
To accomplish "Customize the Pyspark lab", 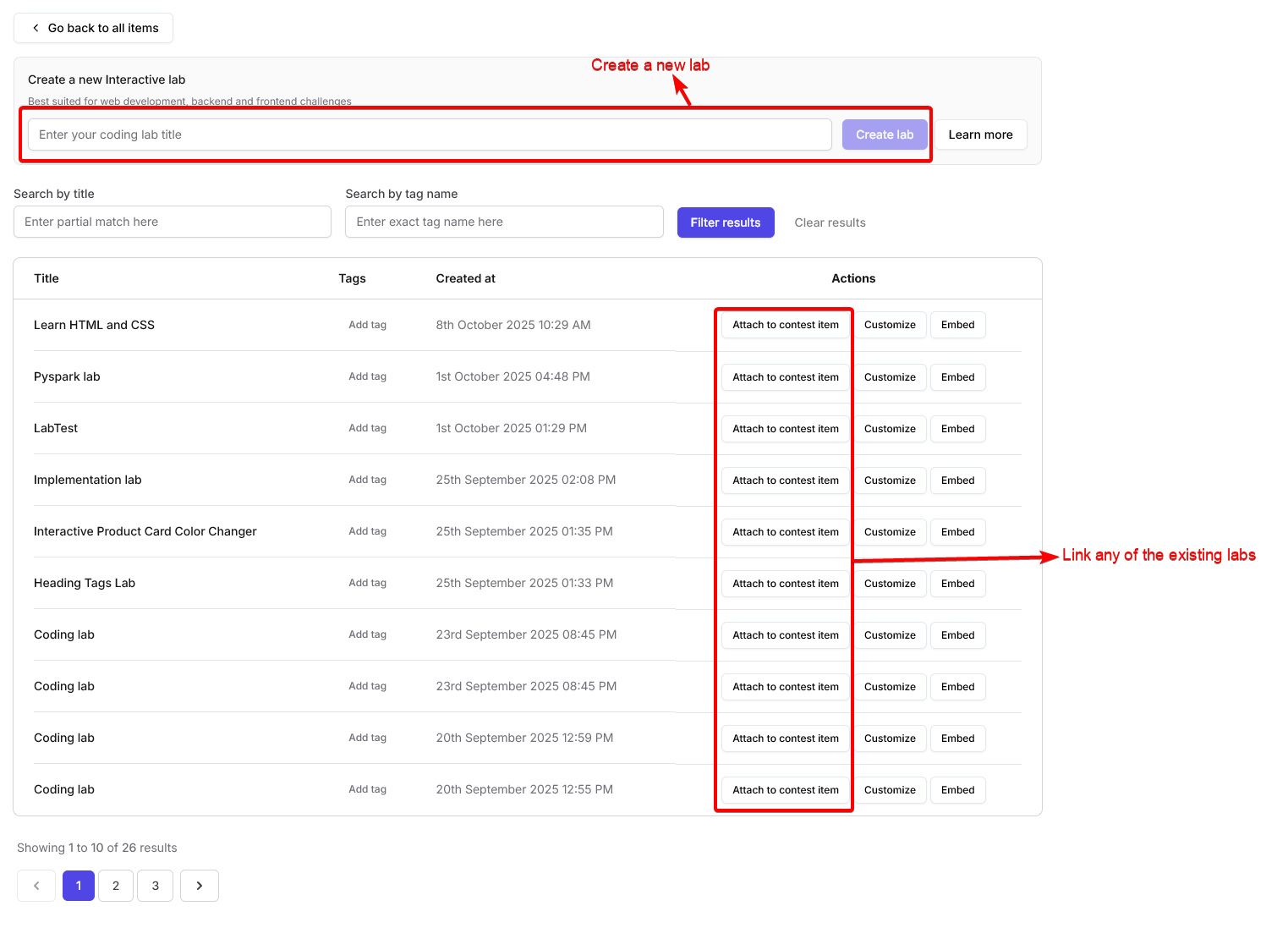I will click(x=890, y=377).
